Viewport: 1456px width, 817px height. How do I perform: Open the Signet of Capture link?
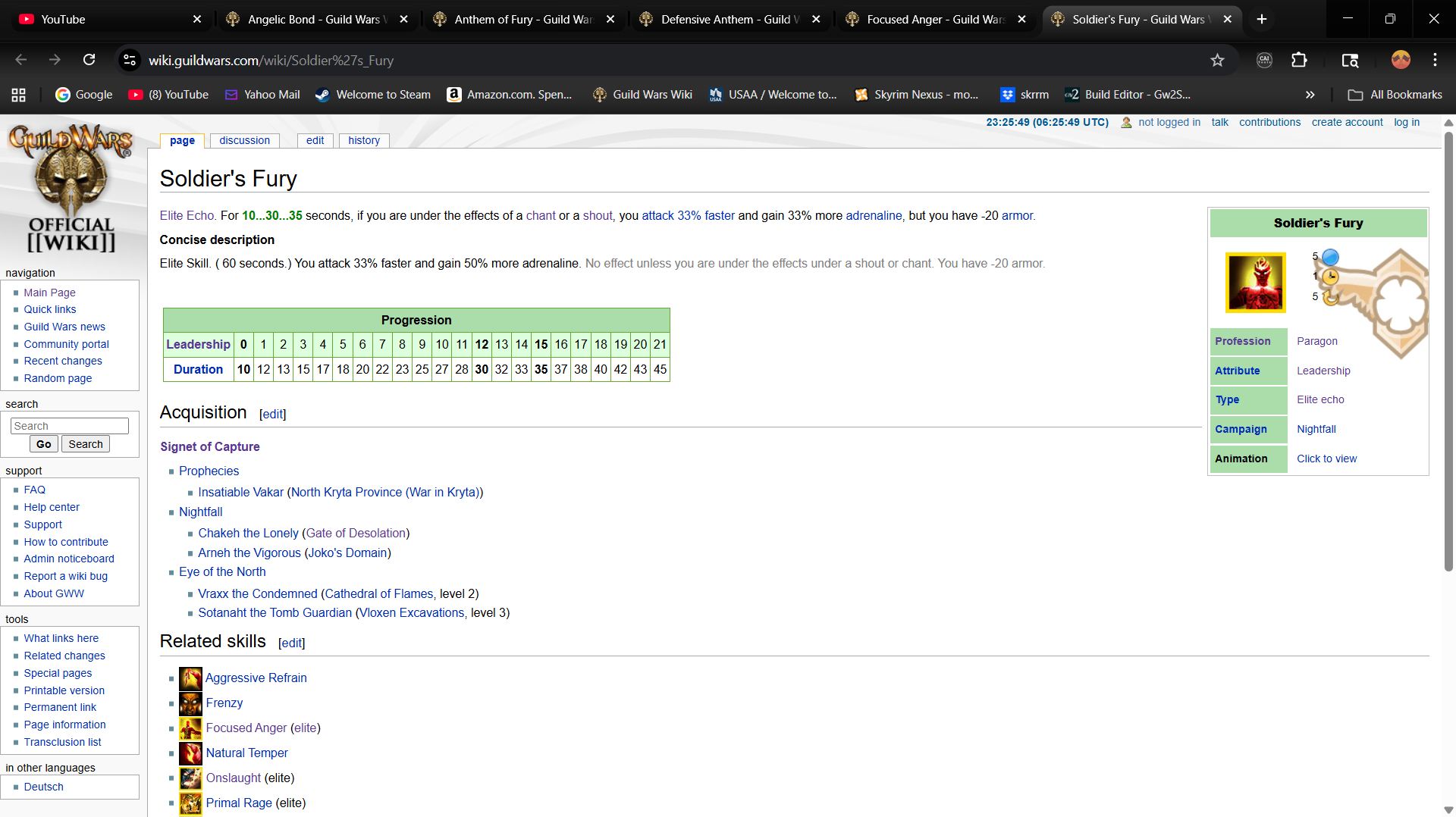pyautogui.click(x=209, y=447)
